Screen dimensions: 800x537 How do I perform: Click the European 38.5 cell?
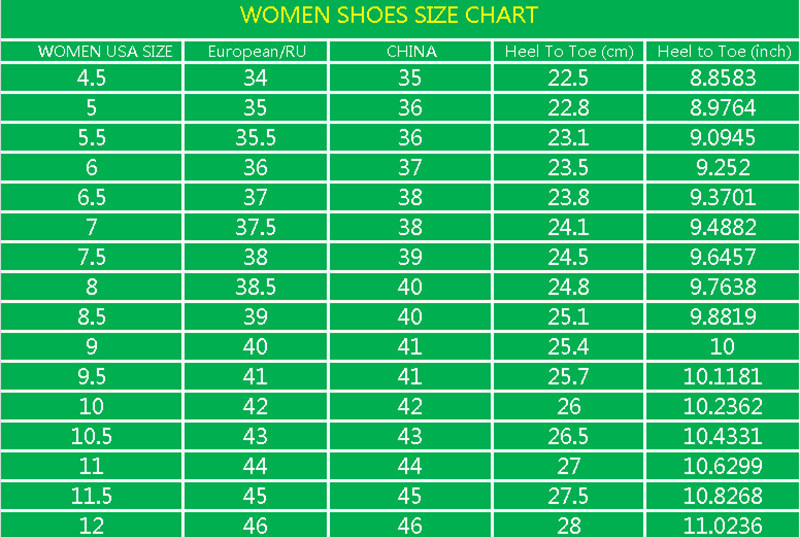[x=255, y=288]
